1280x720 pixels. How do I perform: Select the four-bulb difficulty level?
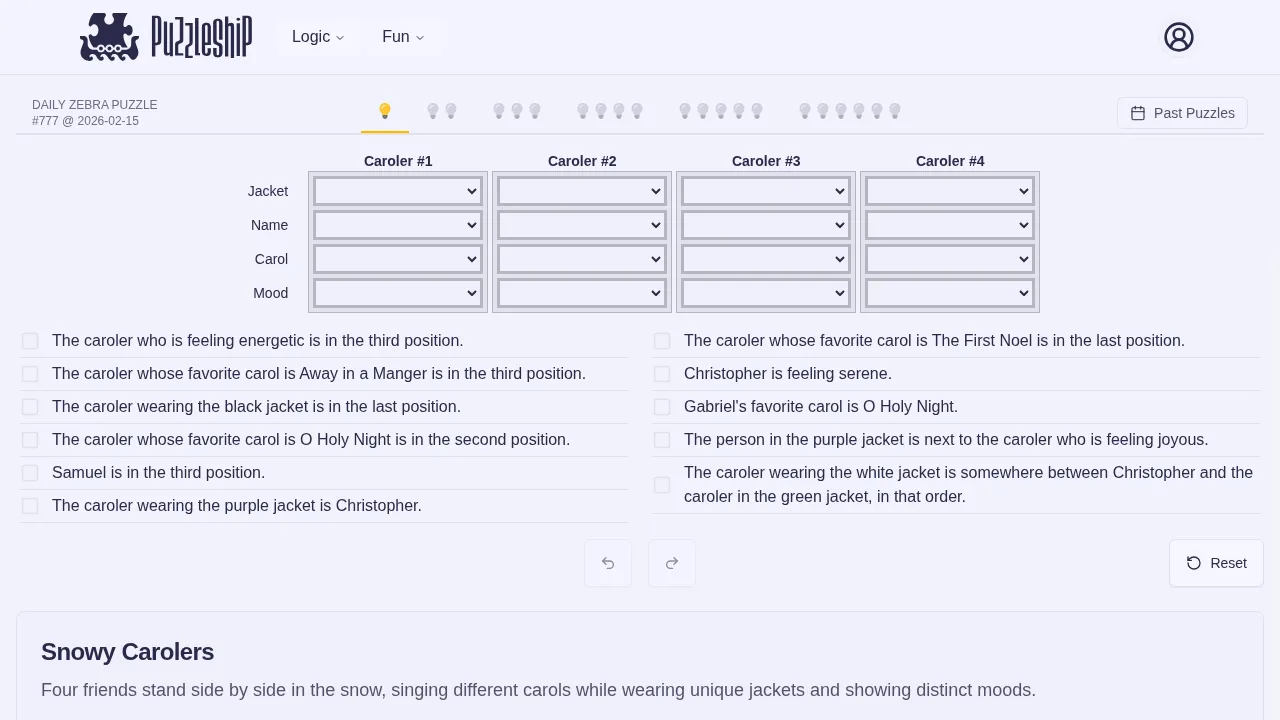click(610, 111)
